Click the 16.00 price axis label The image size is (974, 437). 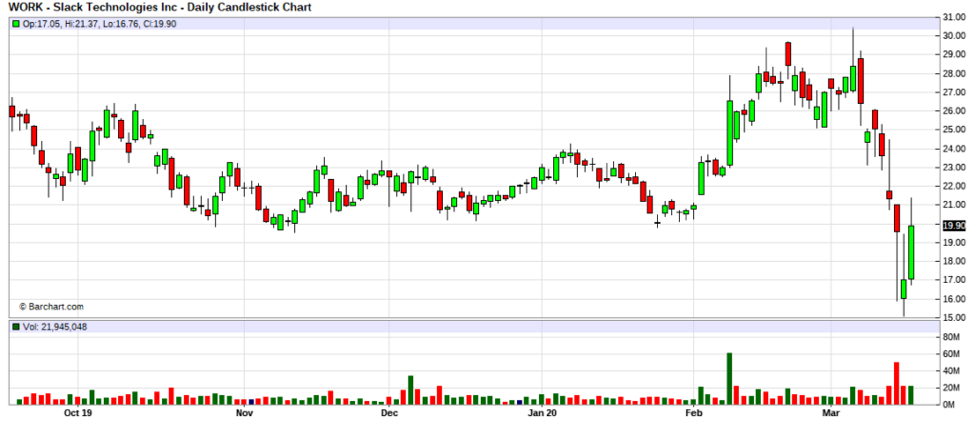[x=954, y=298]
